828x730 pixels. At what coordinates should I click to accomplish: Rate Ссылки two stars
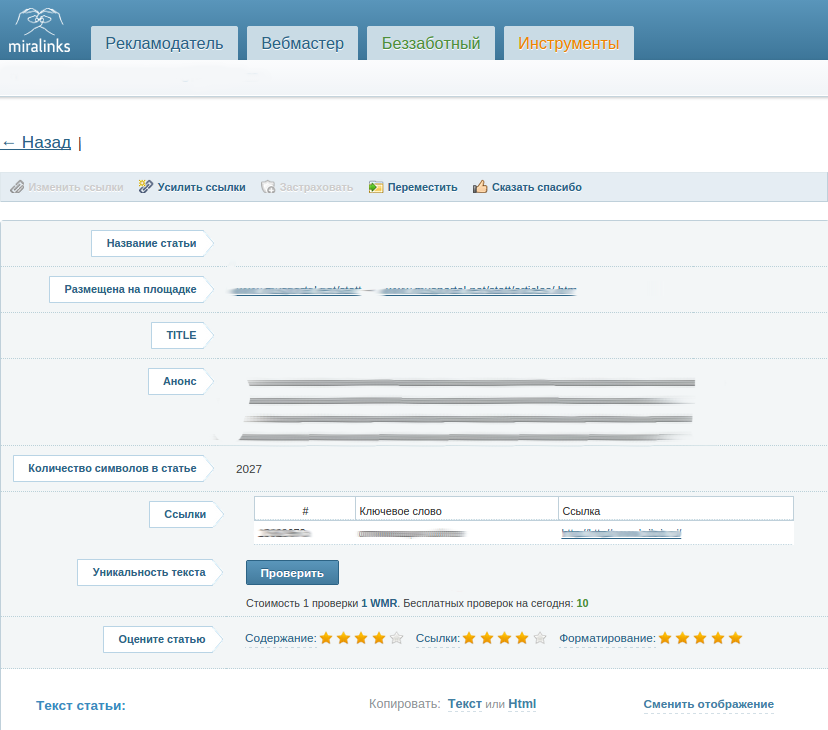[x=487, y=638]
